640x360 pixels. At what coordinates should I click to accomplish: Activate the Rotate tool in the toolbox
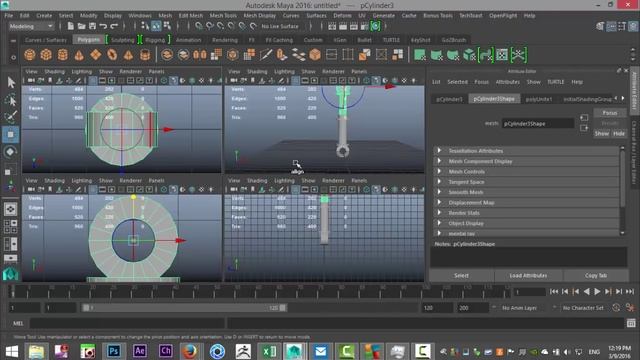pyautogui.click(x=11, y=152)
